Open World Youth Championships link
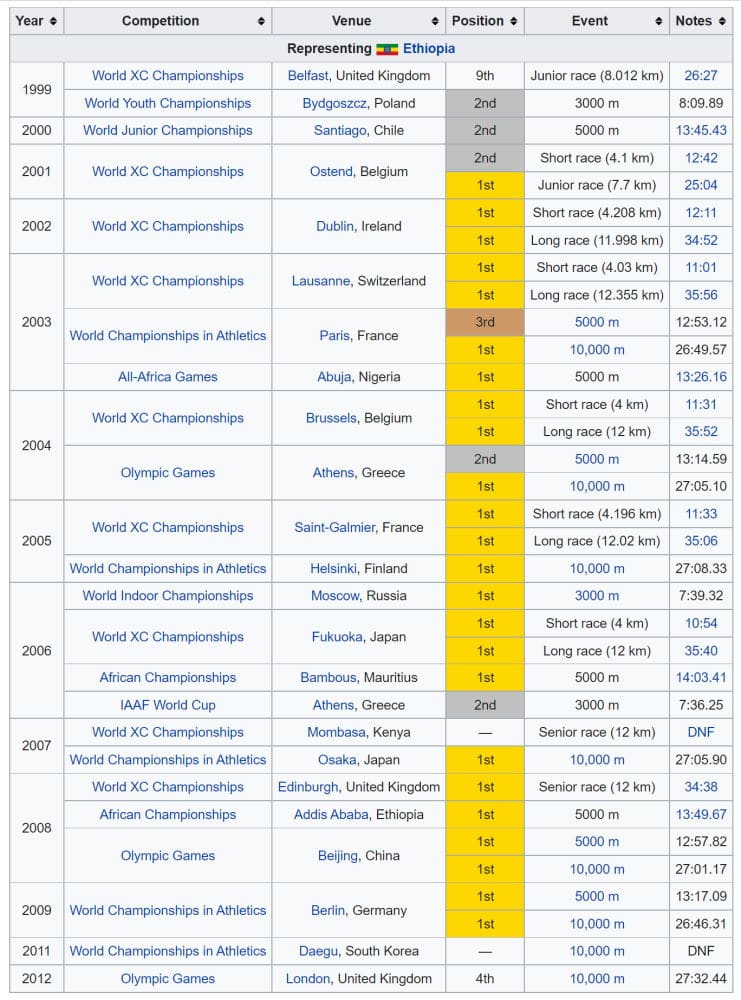This screenshot has height=1000, width=741. [168, 103]
